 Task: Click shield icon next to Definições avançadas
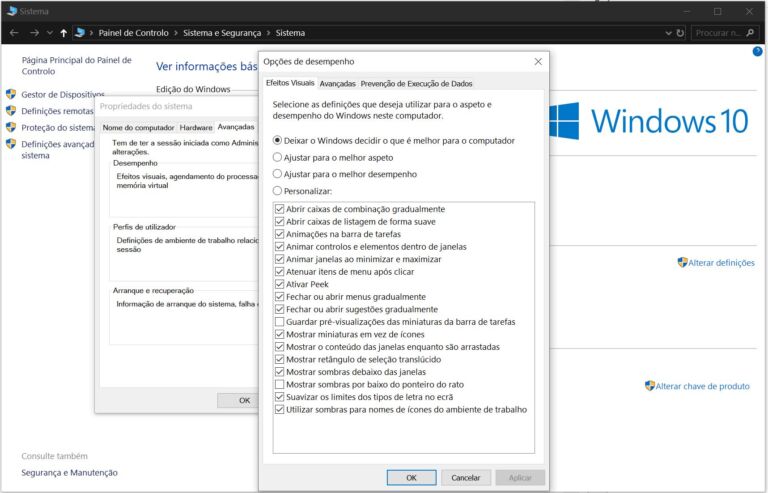11,144
